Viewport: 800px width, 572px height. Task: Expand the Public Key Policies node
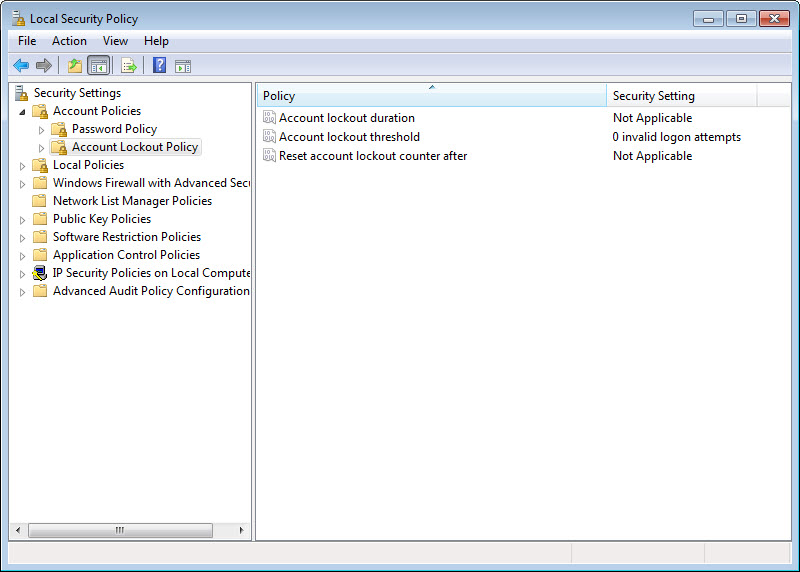click(22, 219)
